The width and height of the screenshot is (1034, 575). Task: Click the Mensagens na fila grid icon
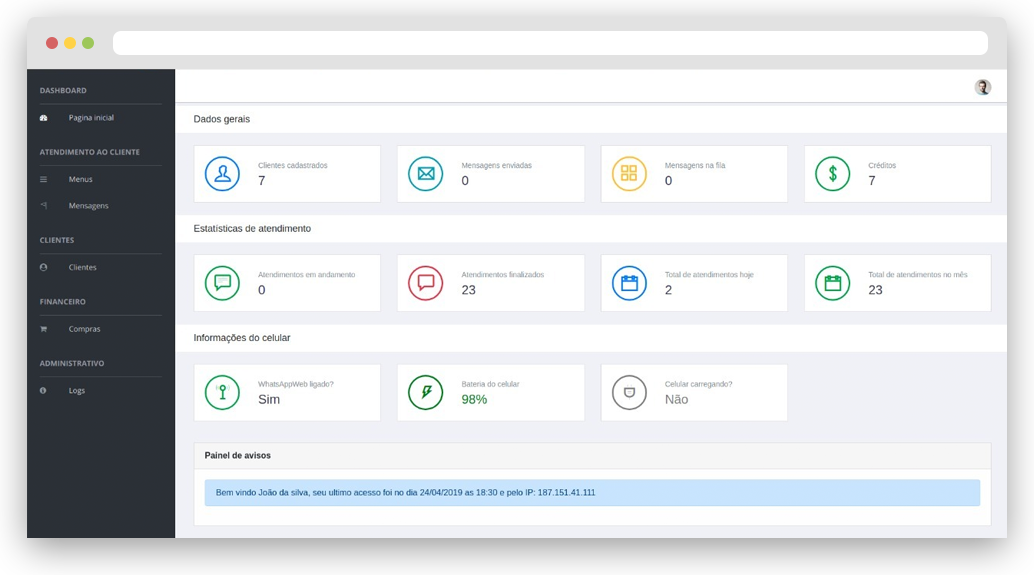629,174
